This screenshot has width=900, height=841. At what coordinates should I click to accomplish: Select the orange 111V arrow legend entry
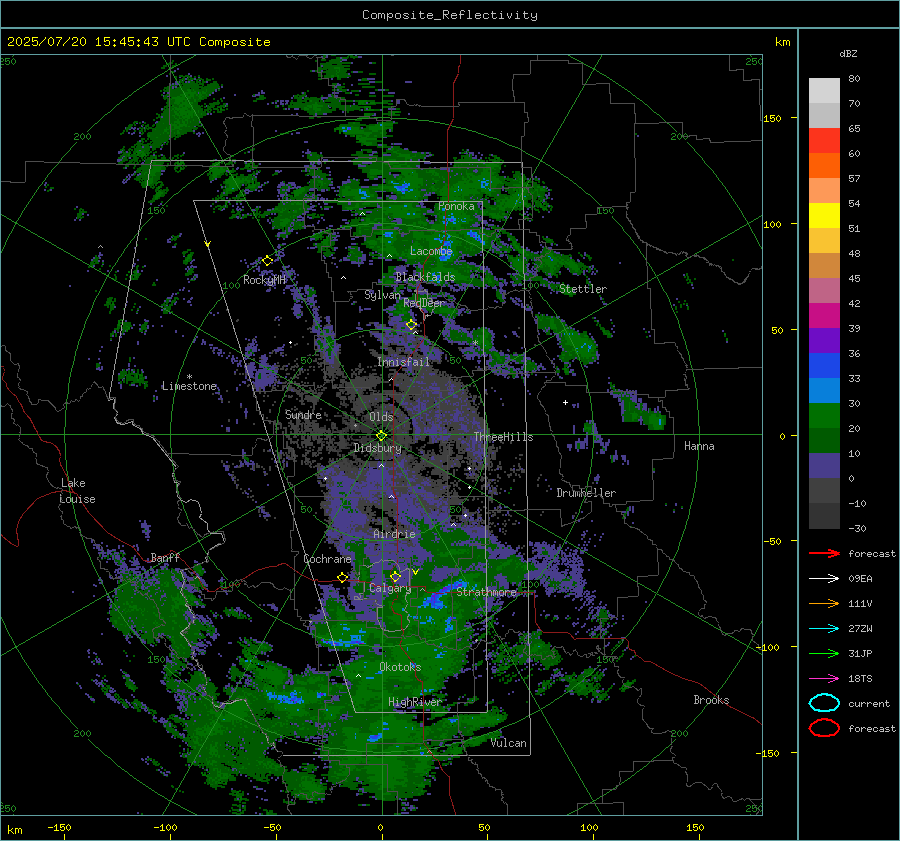click(x=824, y=603)
